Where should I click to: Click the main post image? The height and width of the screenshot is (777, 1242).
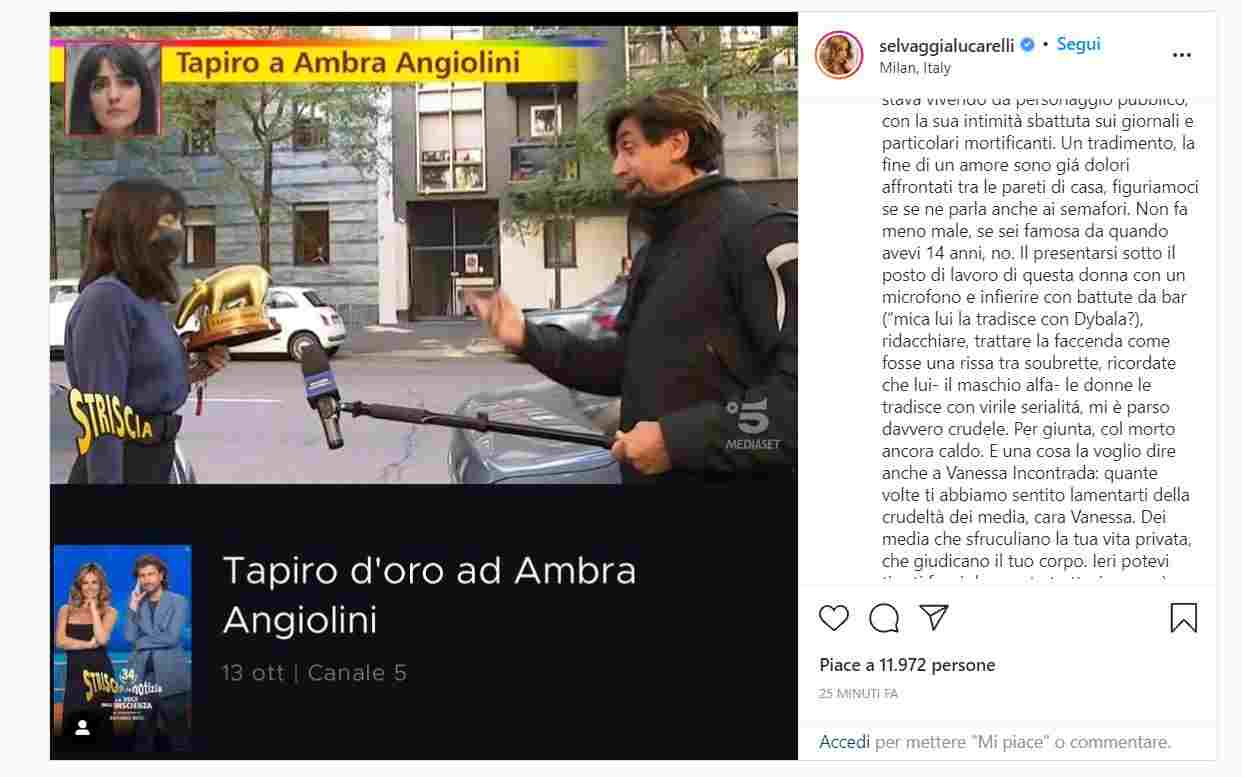point(424,386)
